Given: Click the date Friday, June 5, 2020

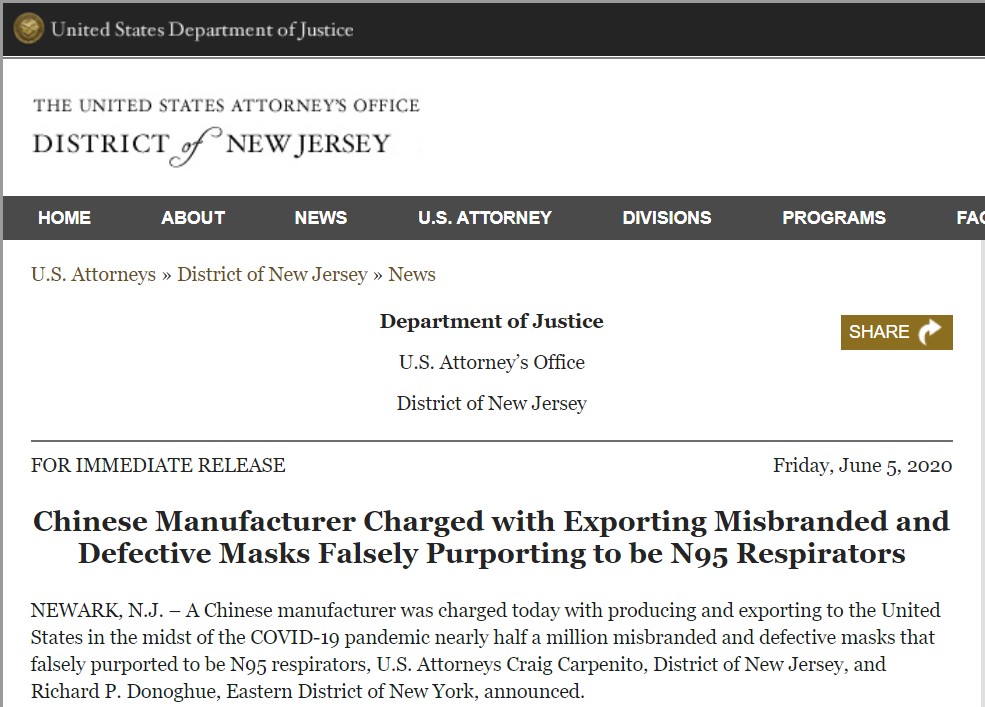Looking at the screenshot, I should (862, 465).
